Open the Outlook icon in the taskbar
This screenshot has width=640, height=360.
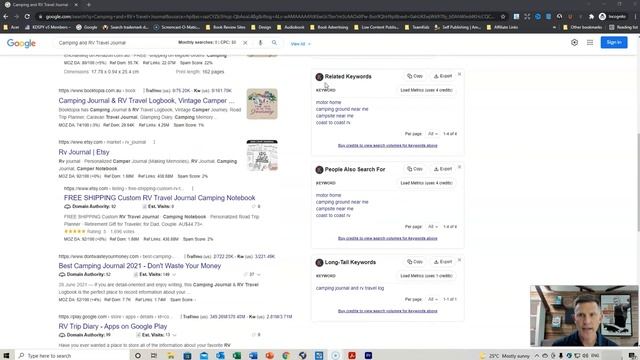(x=220, y=356)
